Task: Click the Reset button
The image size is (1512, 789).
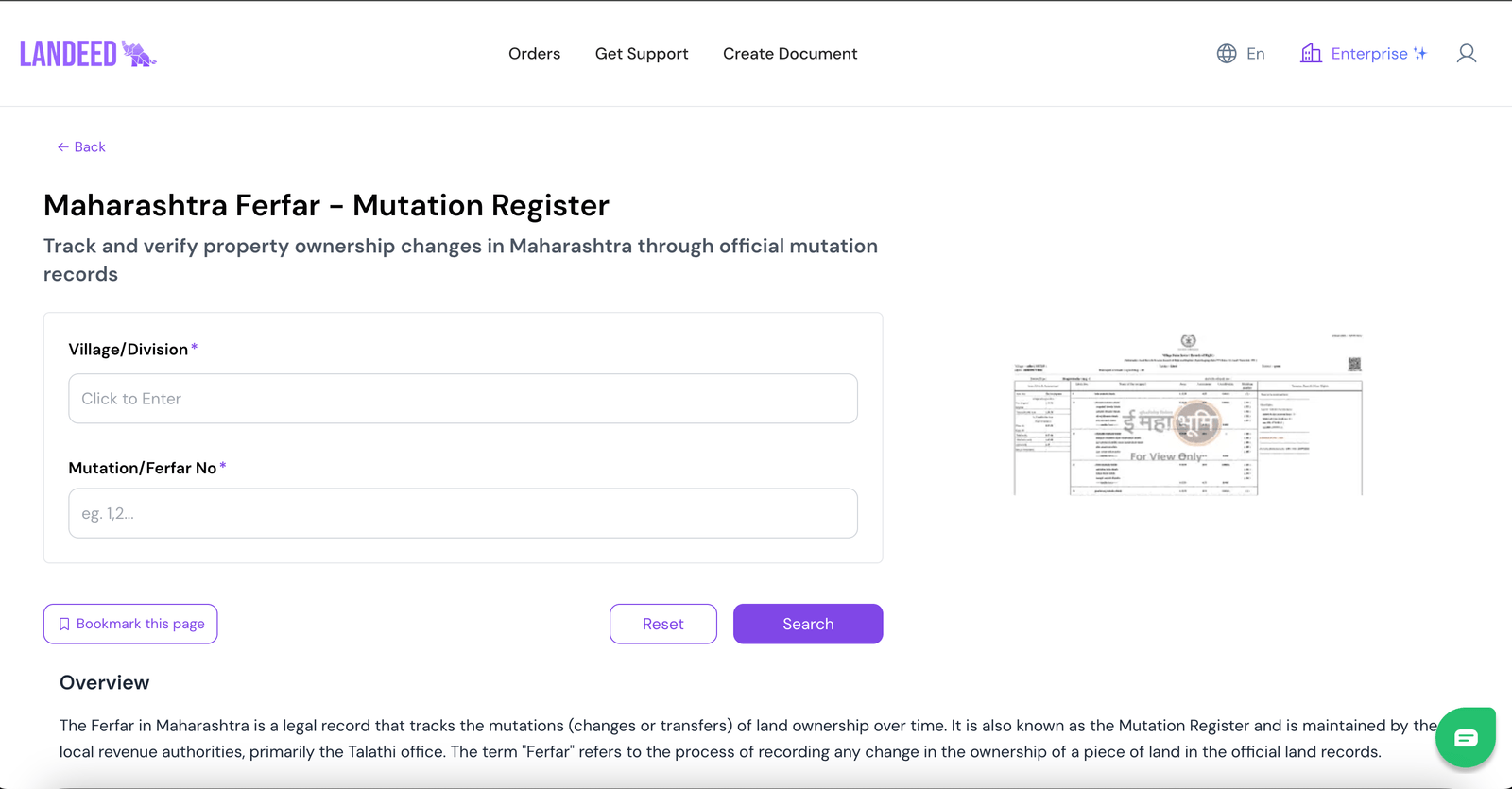Action: (662, 624)
